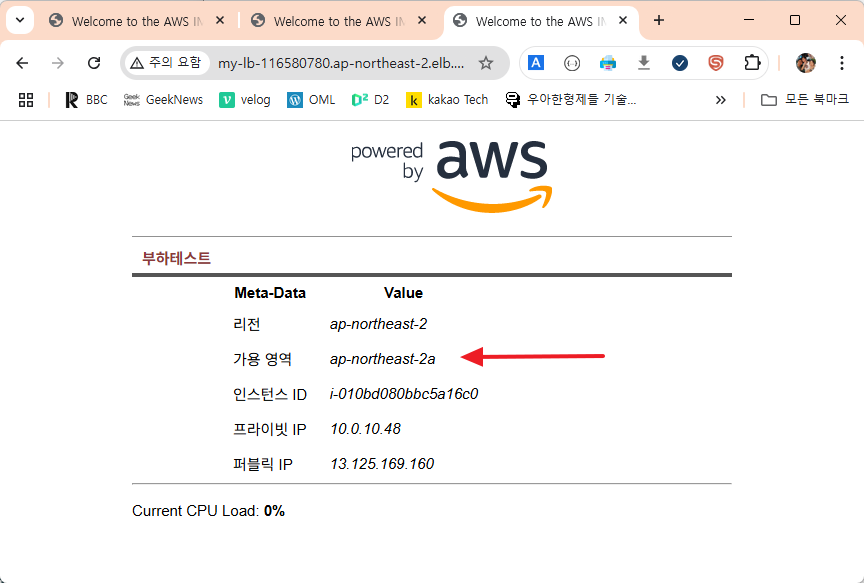Close the third AWS tab
The image size is (864, 583).
(623, 21)
